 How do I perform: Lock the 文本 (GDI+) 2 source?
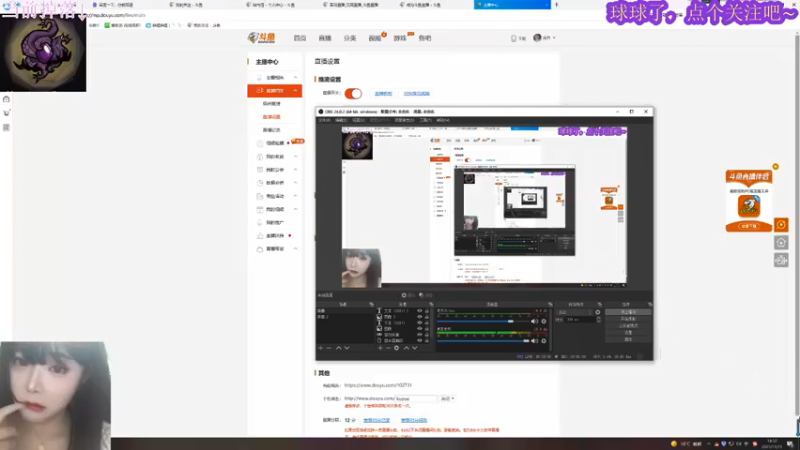pos(427,311)
